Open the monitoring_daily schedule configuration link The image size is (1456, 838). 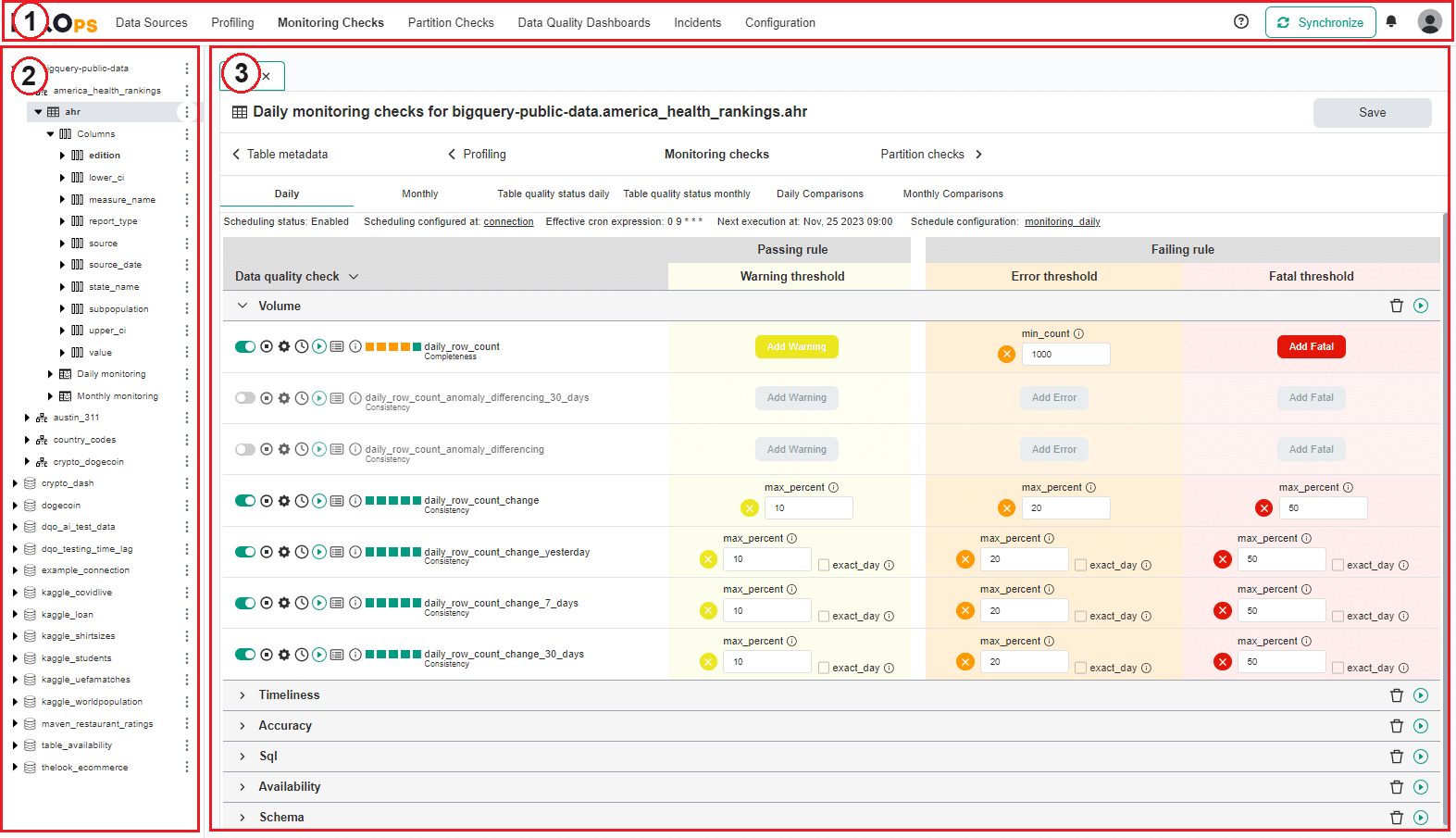[1062, 222]
